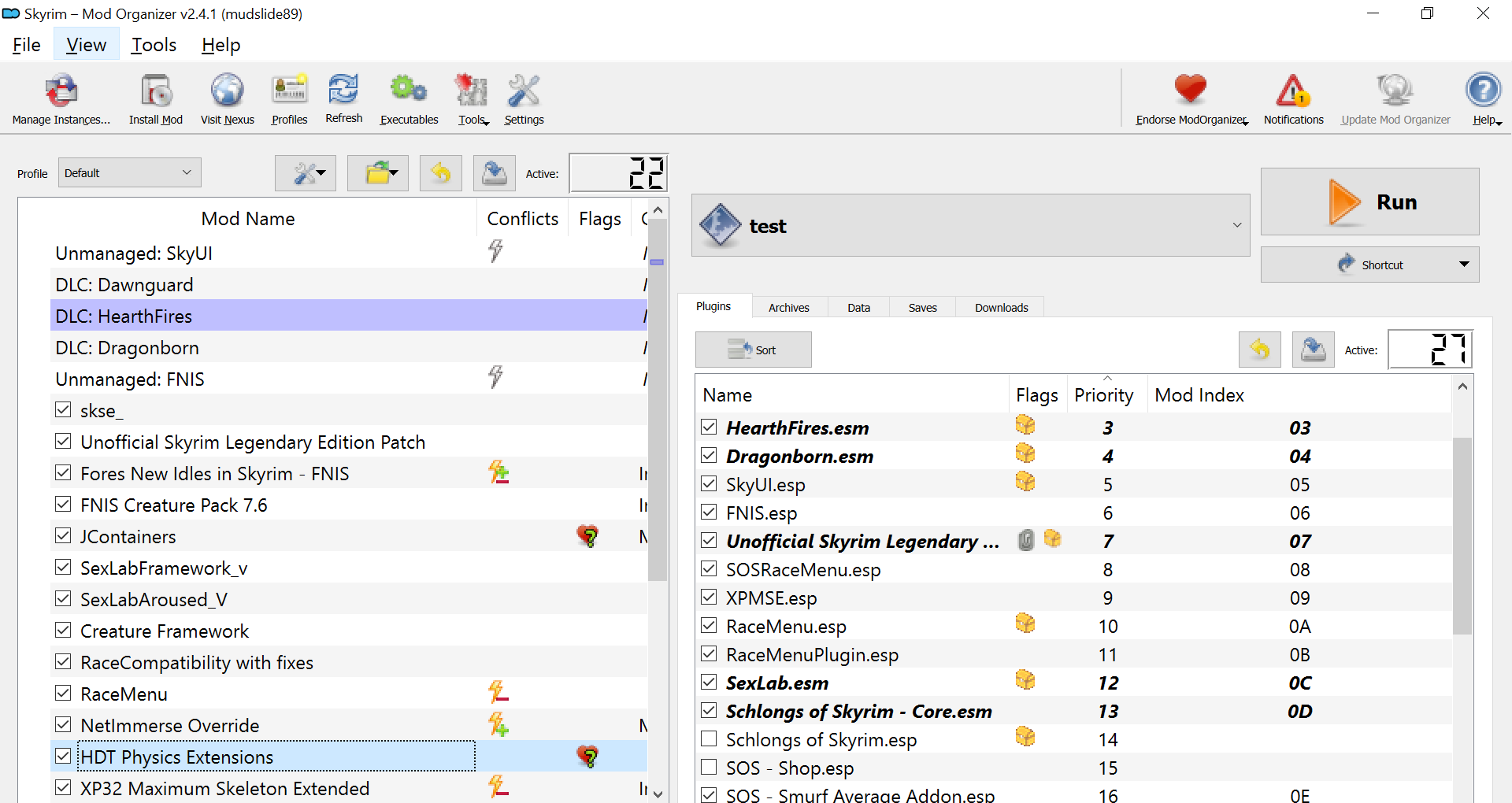Disable the JContainers mod checkbox
This screenshot has height=803, width=1512.
click(x=64, y=535)
